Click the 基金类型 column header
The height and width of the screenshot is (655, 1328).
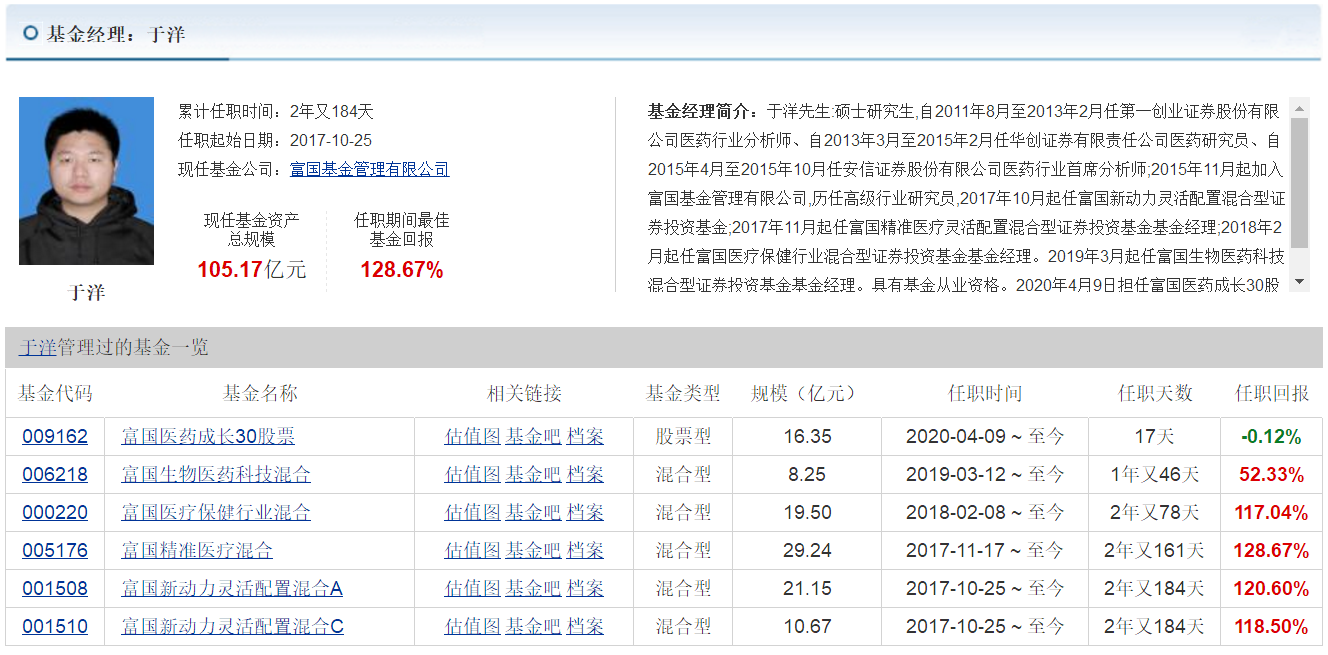(683, 394)
